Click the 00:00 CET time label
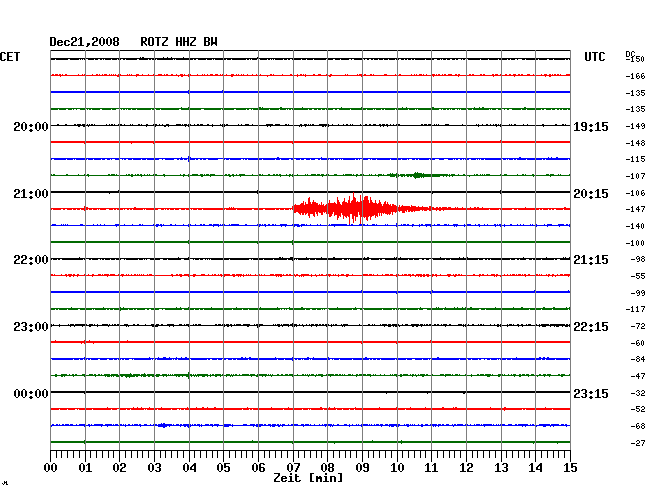 31,393
